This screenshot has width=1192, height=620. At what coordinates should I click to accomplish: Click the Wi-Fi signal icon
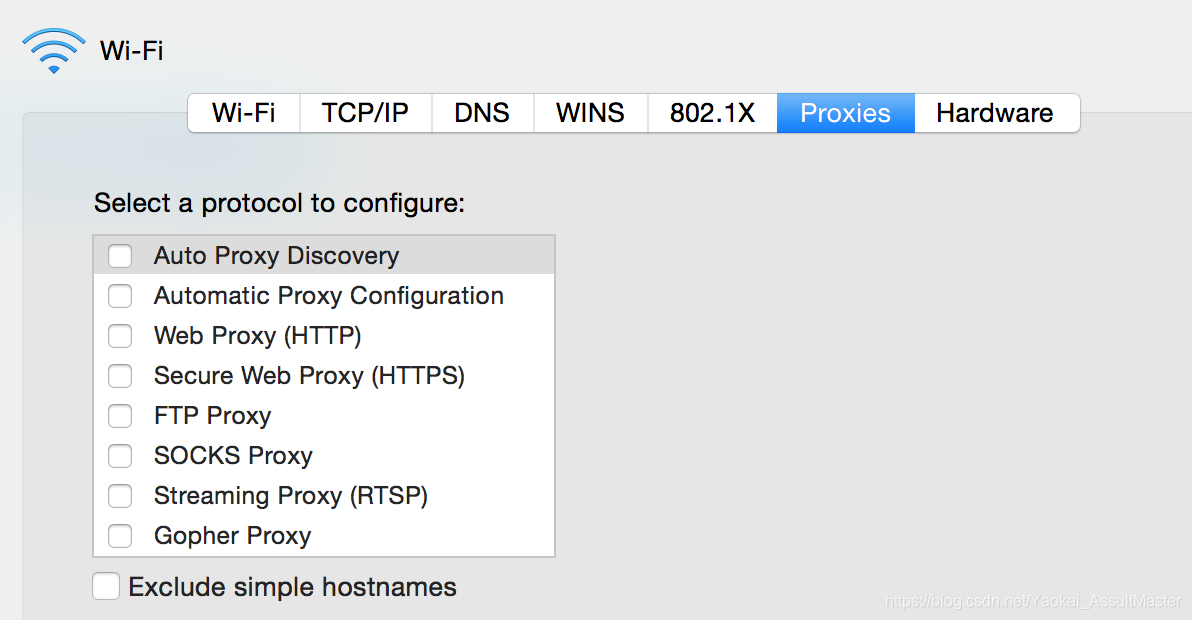coord(54,51)
